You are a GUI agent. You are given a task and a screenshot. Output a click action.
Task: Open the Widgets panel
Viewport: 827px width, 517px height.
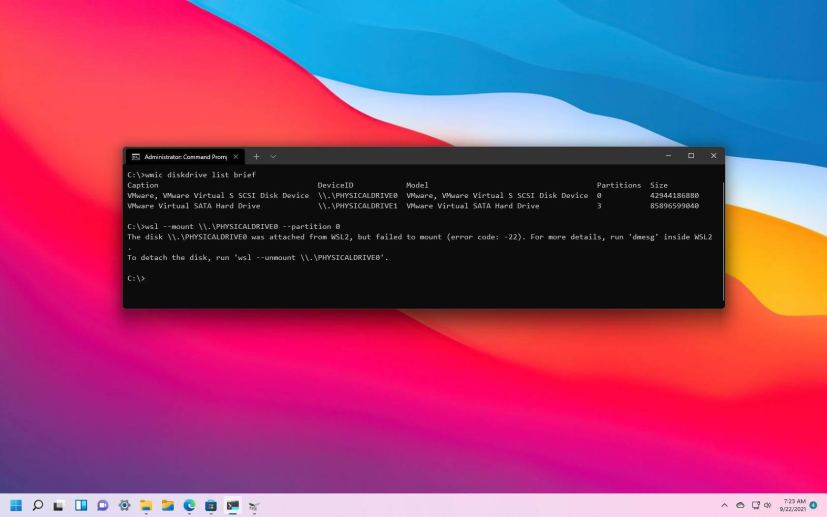pyautogui.click(x=81, y=505)
